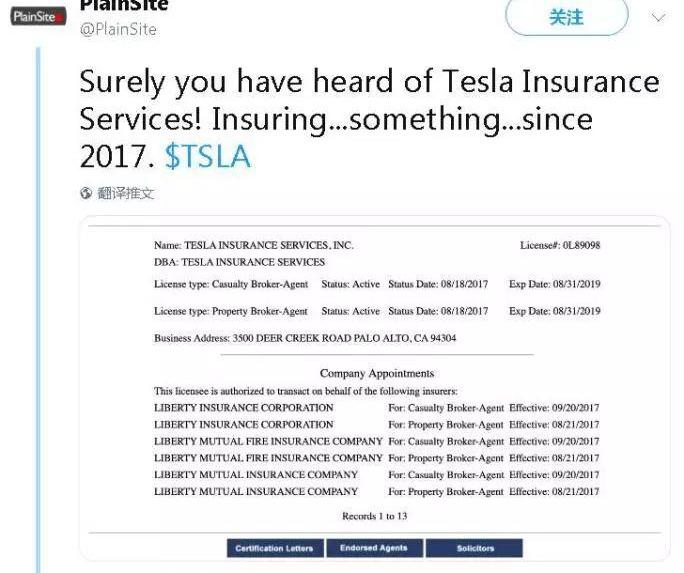Click the globe translate icon
The width and height of the screenshot is (684, 573).
pos(86,193)
